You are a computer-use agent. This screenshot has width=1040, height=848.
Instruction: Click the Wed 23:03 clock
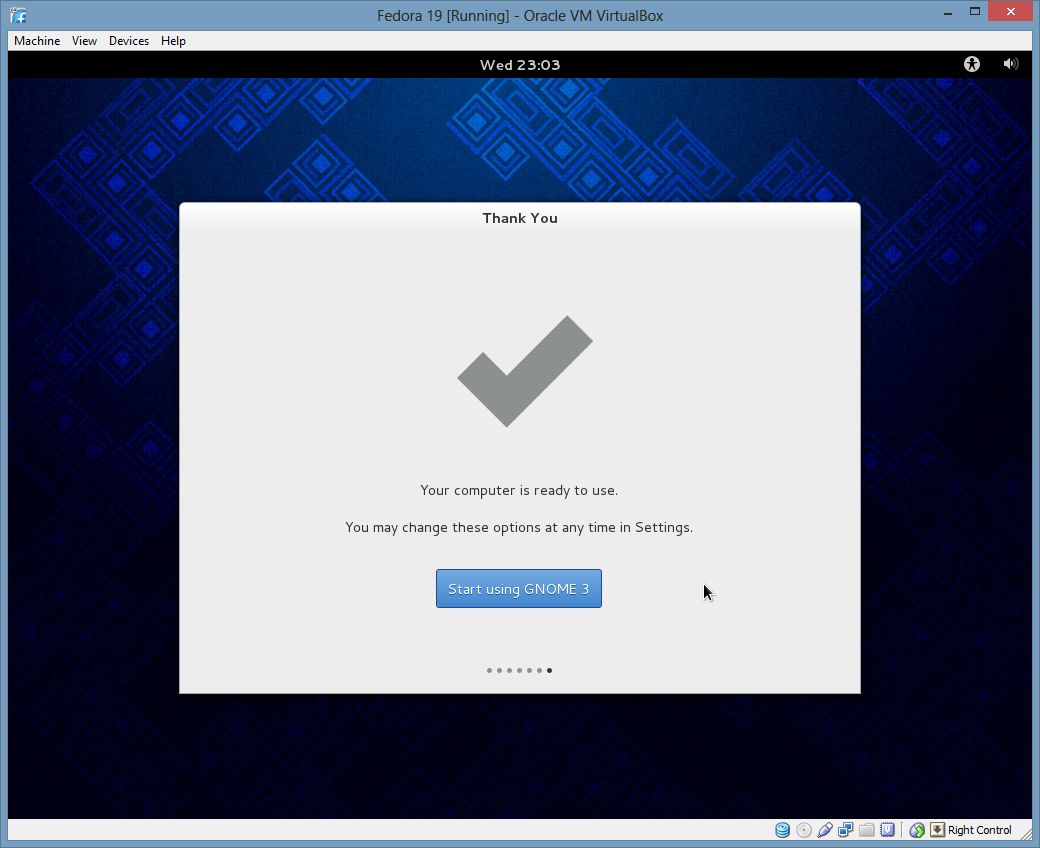point(520,65)
